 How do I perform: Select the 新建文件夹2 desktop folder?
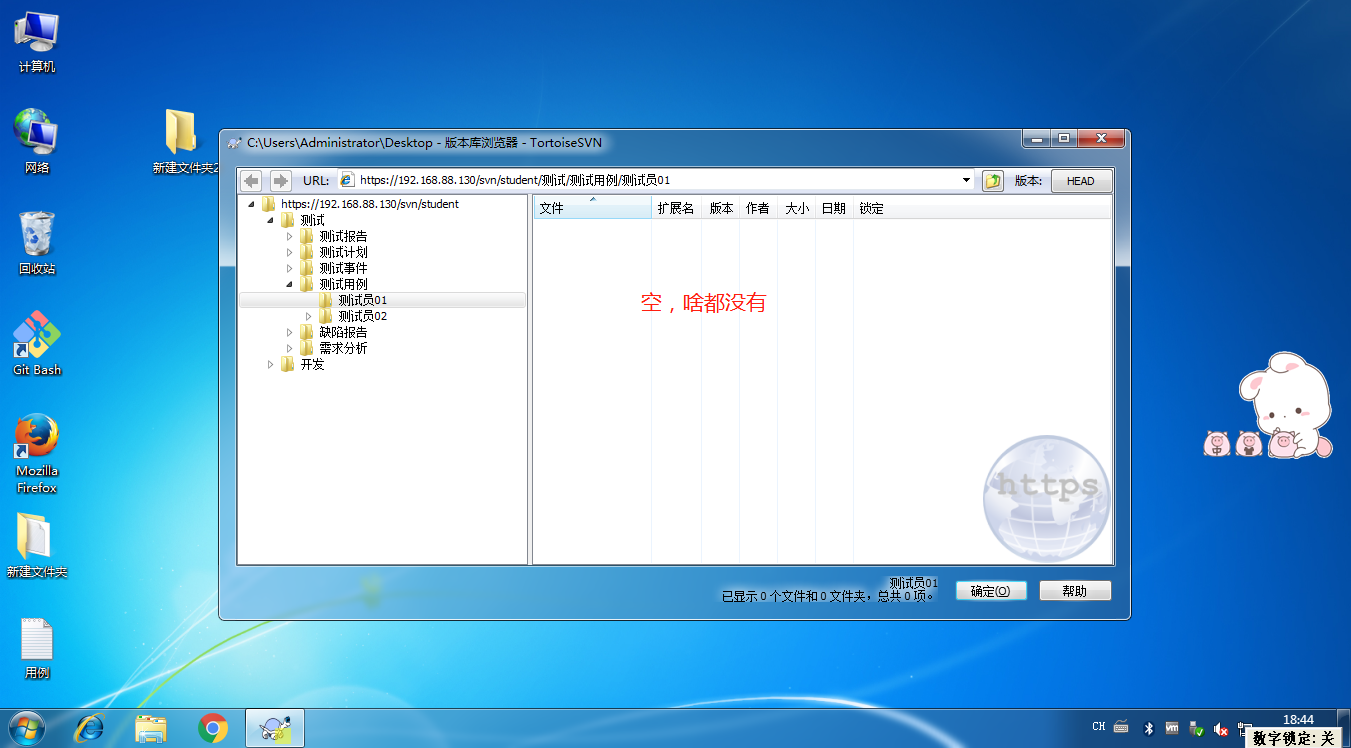coord(186,142)
